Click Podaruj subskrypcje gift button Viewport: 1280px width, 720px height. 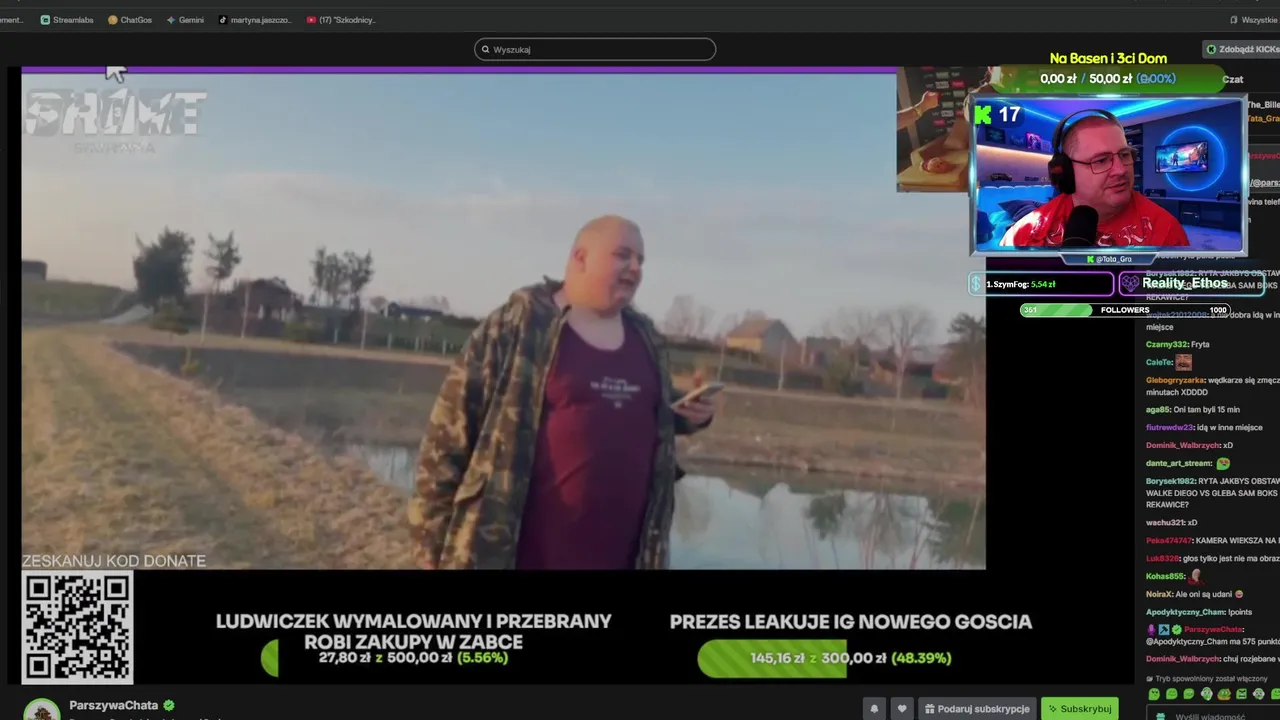977,709
